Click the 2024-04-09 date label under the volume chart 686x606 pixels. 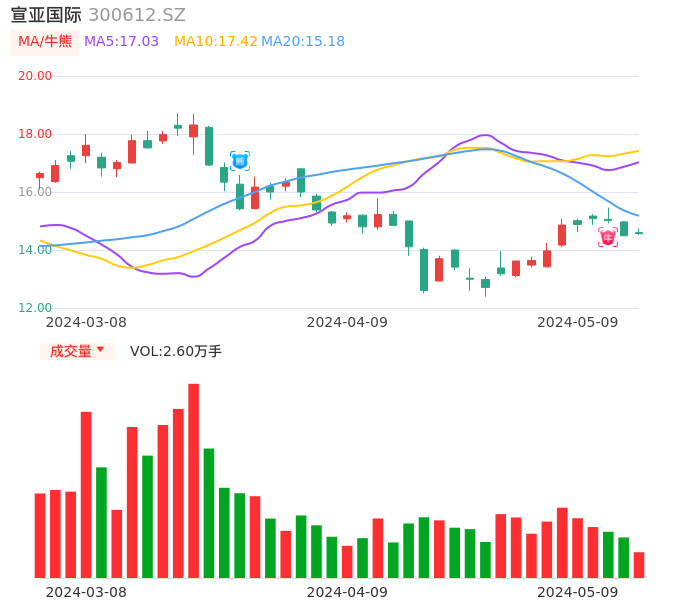pos(347,592)
